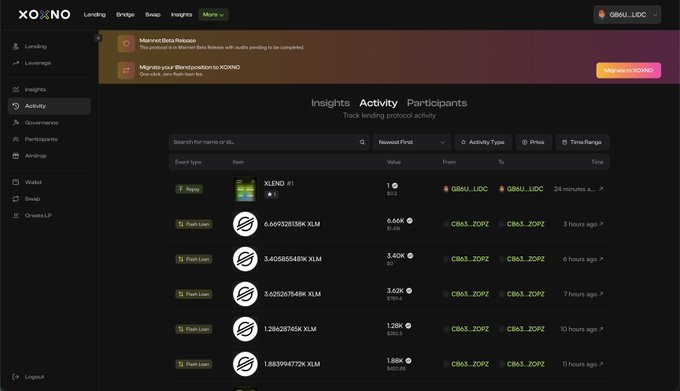Open the GB6U...LIDC account dropdown
This screenshot has width=680, height=391.
click(x=627, y=14)
